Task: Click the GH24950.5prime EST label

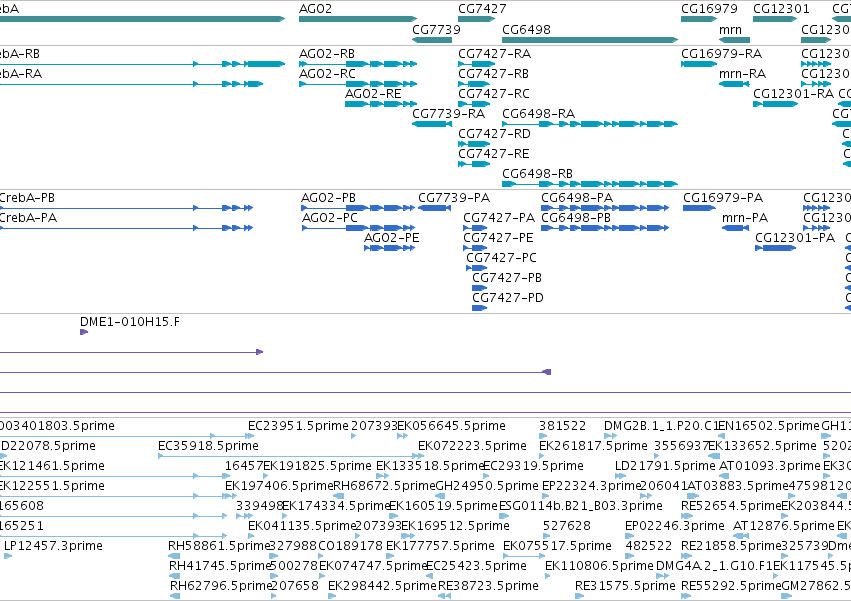Action: (487, 486)
